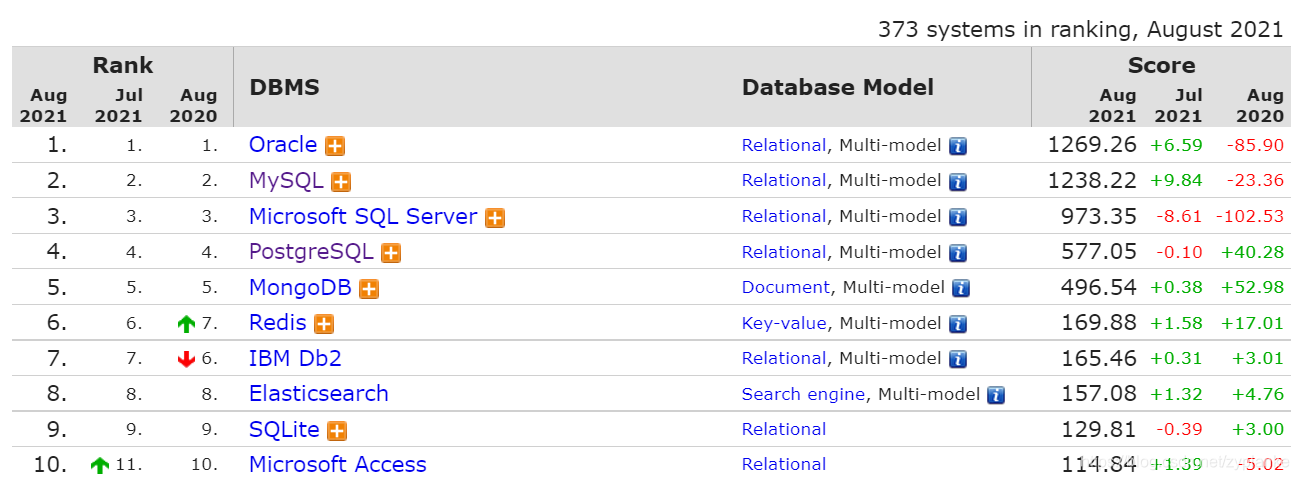The height and width of the screenshot is (480, 1299).
Task: Click the Key-value model link for Redis
Action: coord(784,323)
